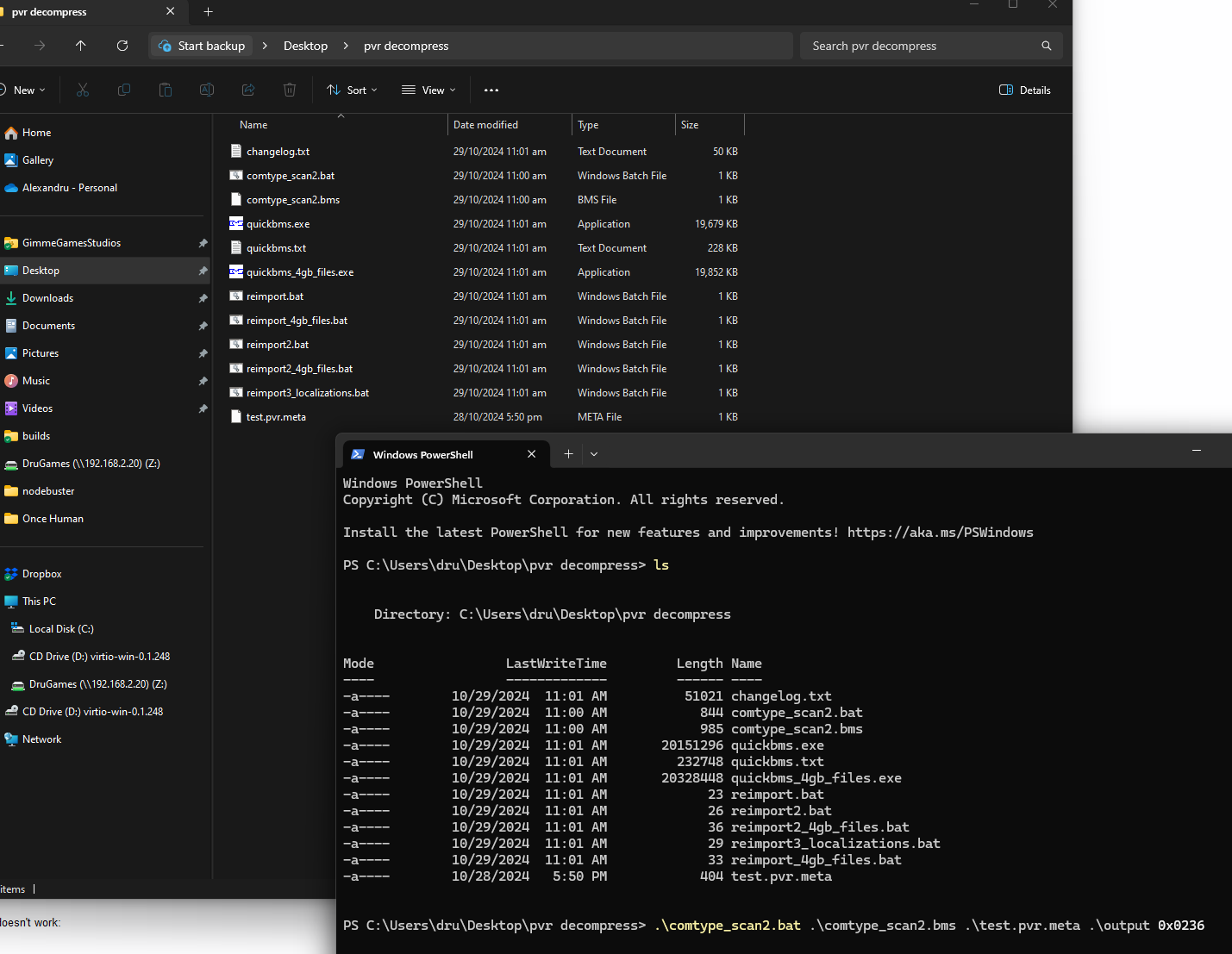Screen dimensions: 1232x954
Task: Click pvr decompress in address breadcrumb
Action: point(406,46)
